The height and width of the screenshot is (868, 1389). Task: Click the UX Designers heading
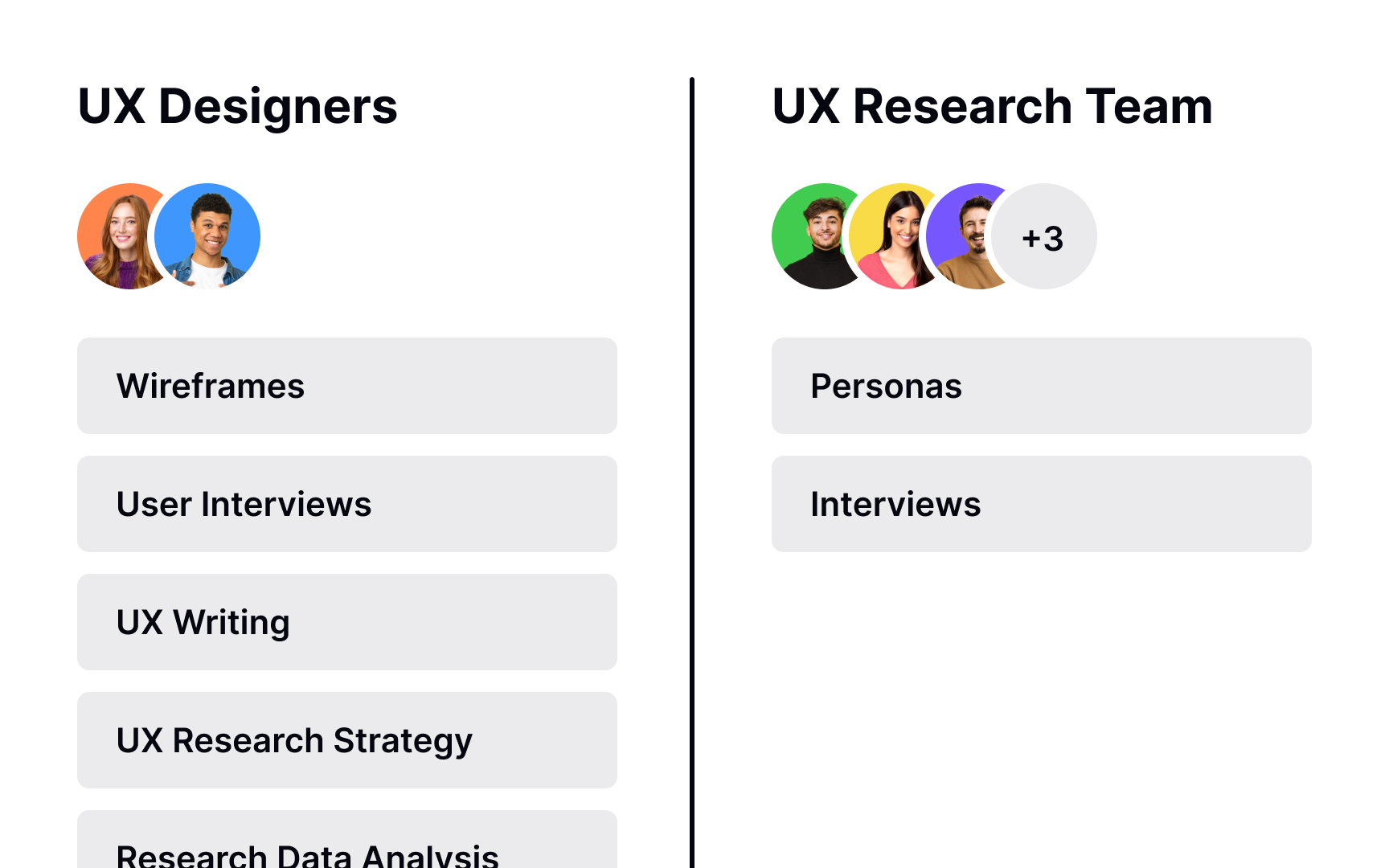click(x=237, y=106)
